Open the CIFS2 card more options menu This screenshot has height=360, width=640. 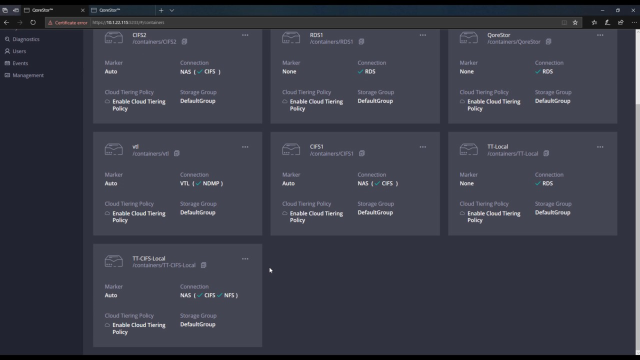pos(245,35)
